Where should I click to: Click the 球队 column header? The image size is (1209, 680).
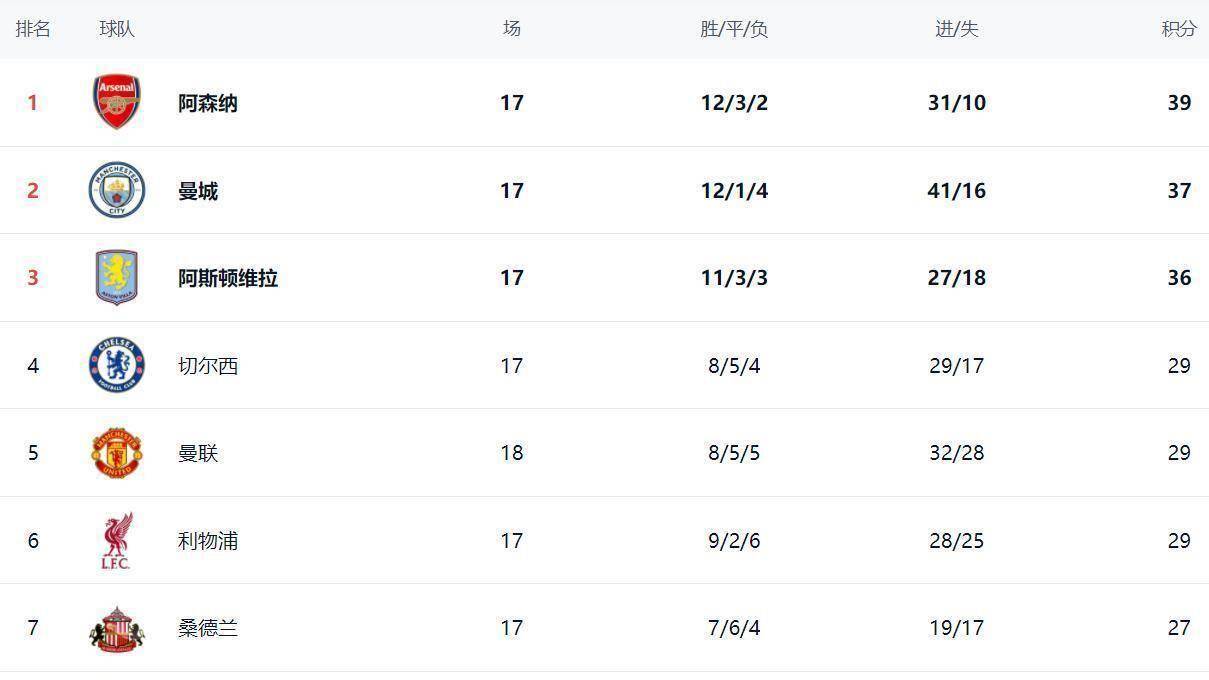pos(117,29)
